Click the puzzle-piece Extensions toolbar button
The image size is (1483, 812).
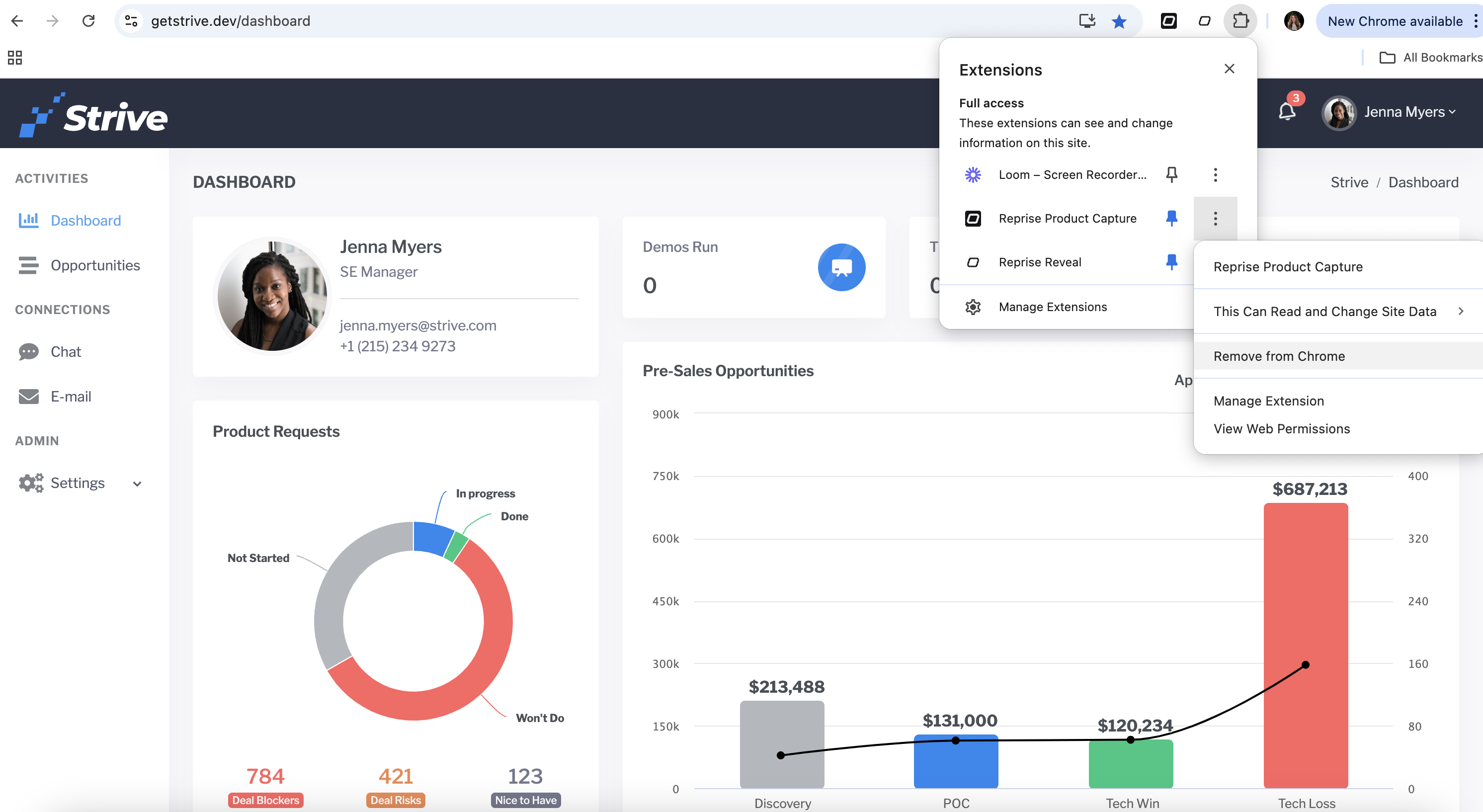tap(1240, 21)
